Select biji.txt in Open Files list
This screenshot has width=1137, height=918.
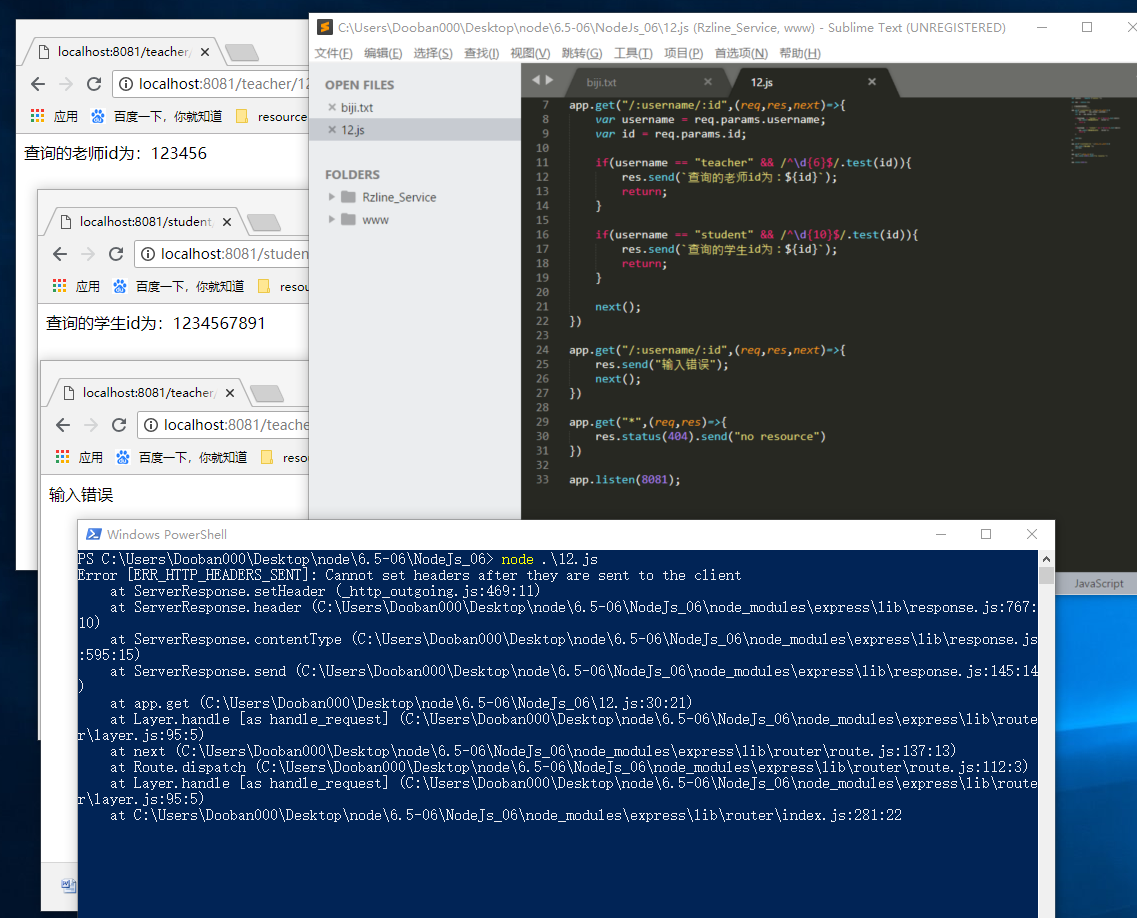click(x=357, y=107)
